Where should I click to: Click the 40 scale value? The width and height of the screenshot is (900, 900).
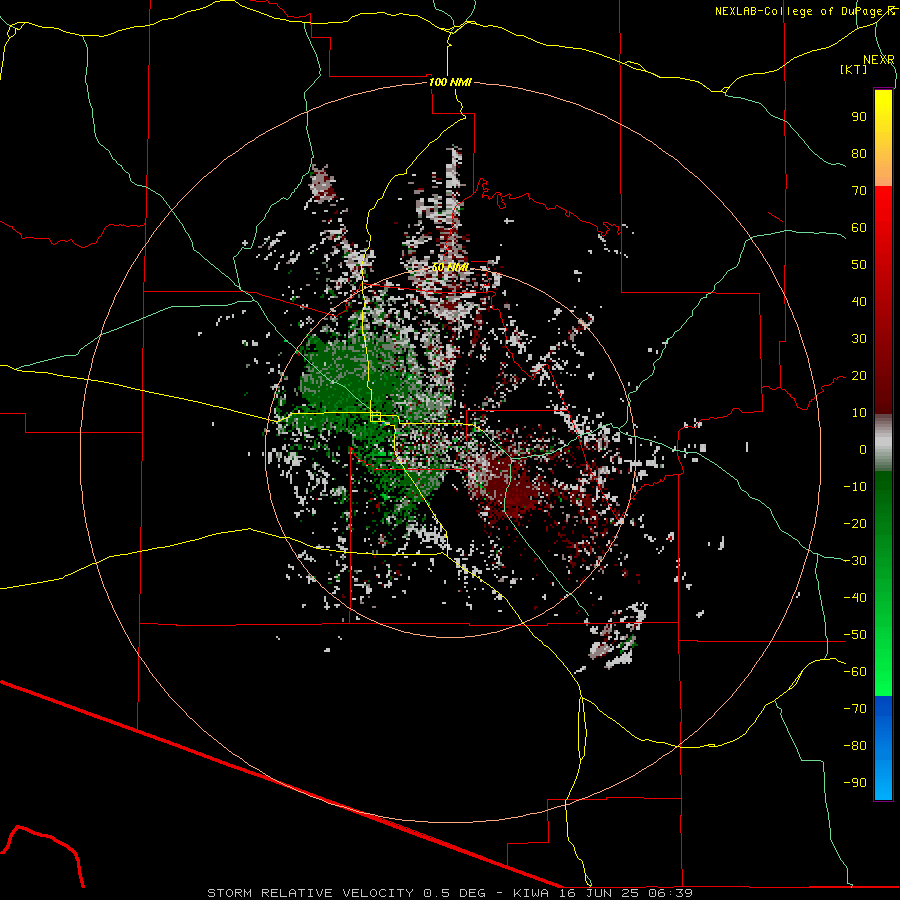pyautogui.click(x=859, y=302)
